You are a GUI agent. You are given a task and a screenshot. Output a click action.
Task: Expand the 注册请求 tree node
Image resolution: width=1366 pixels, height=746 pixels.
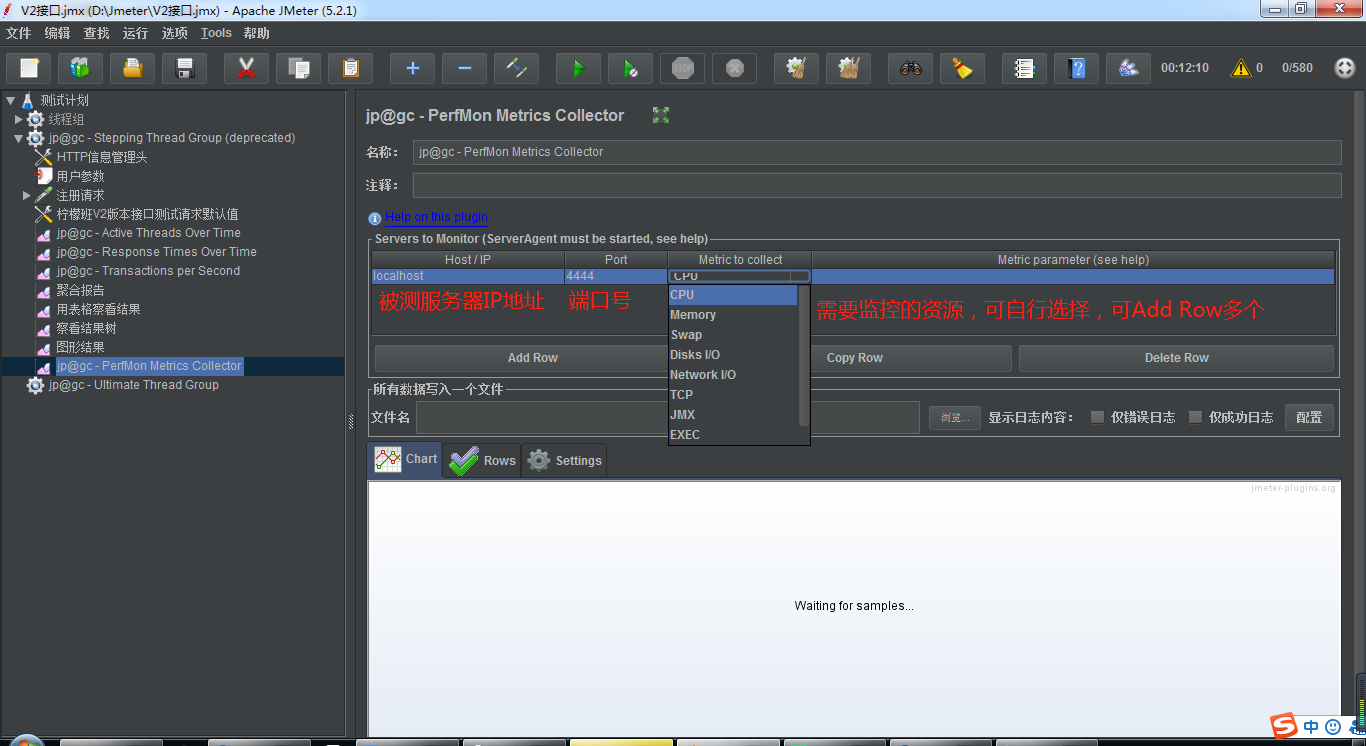[26, 195]
